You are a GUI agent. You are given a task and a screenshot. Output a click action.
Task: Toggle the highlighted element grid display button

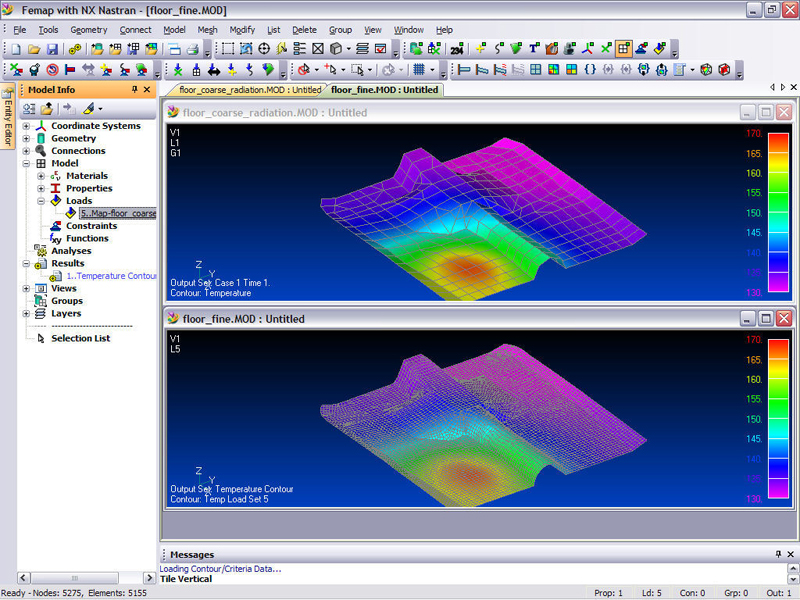[623, 48]
